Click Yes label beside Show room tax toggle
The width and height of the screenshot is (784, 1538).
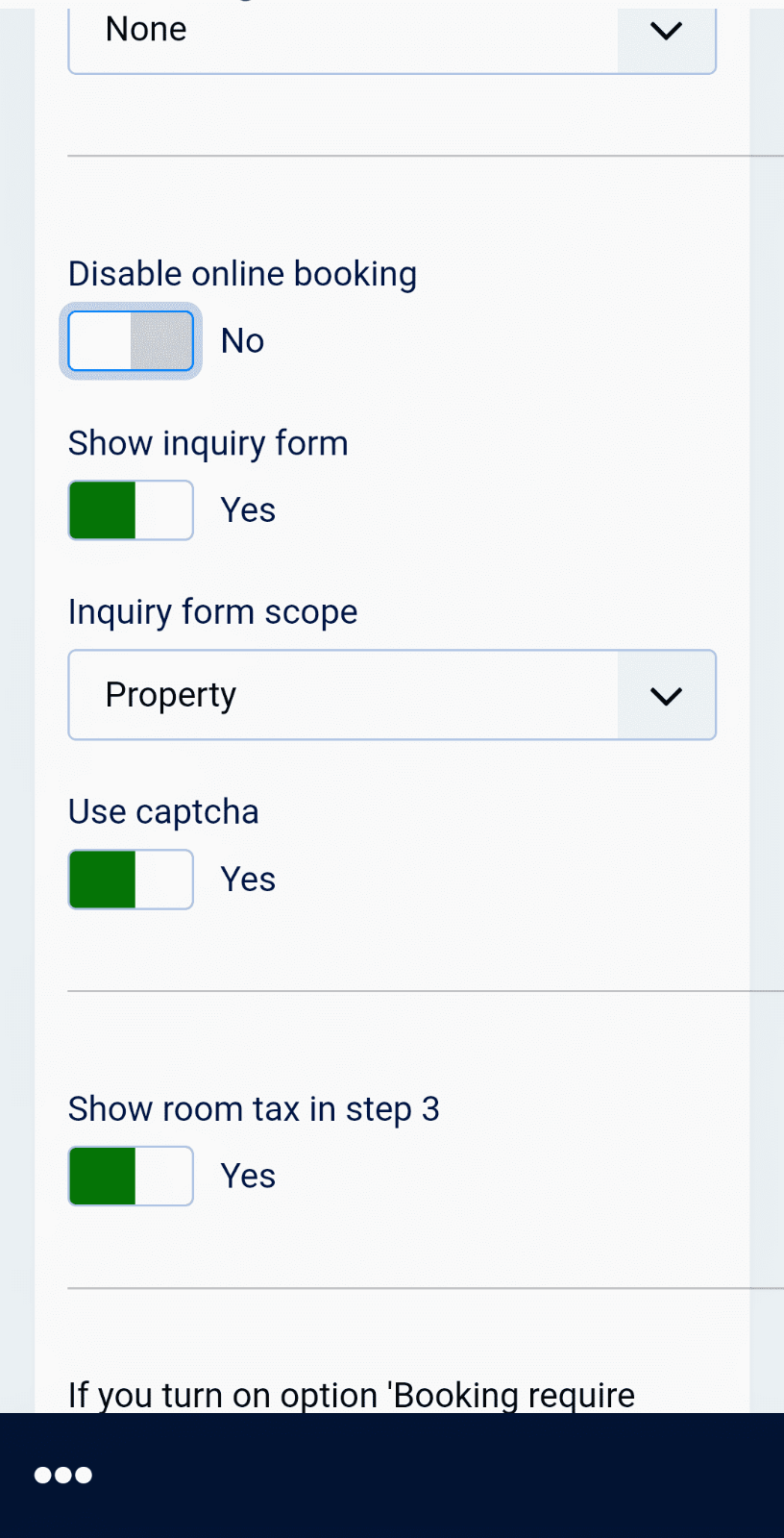click(x=248, y=1177)
